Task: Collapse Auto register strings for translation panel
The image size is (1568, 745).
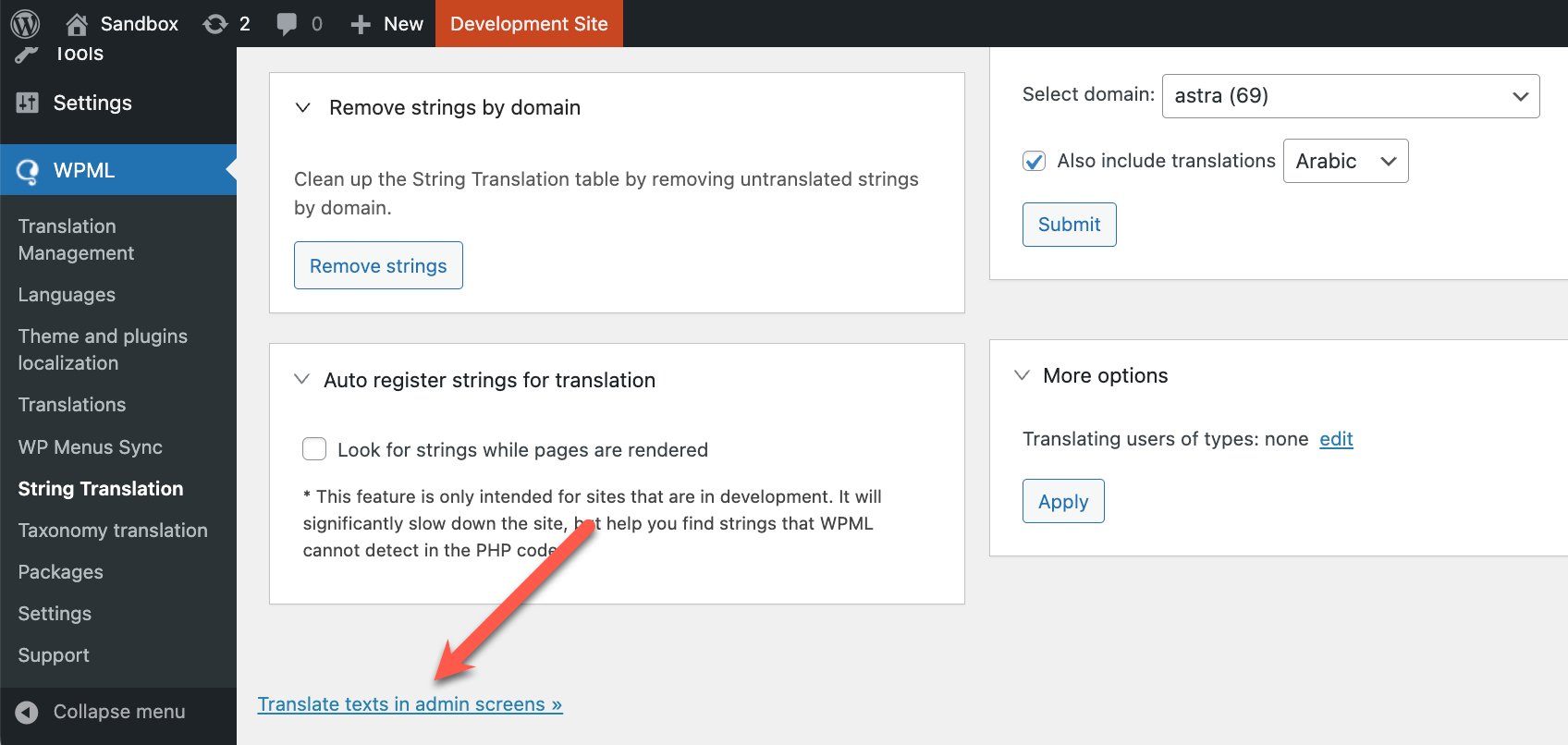Action: click(301, 379)
